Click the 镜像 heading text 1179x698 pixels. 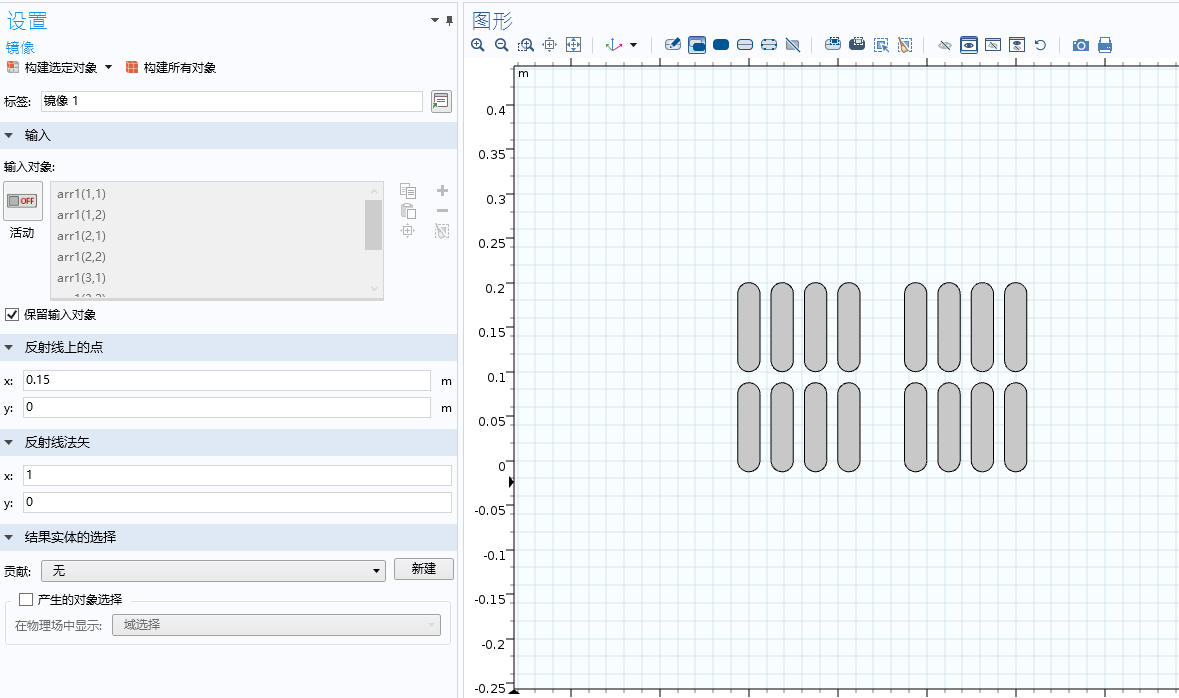point(20,47)
